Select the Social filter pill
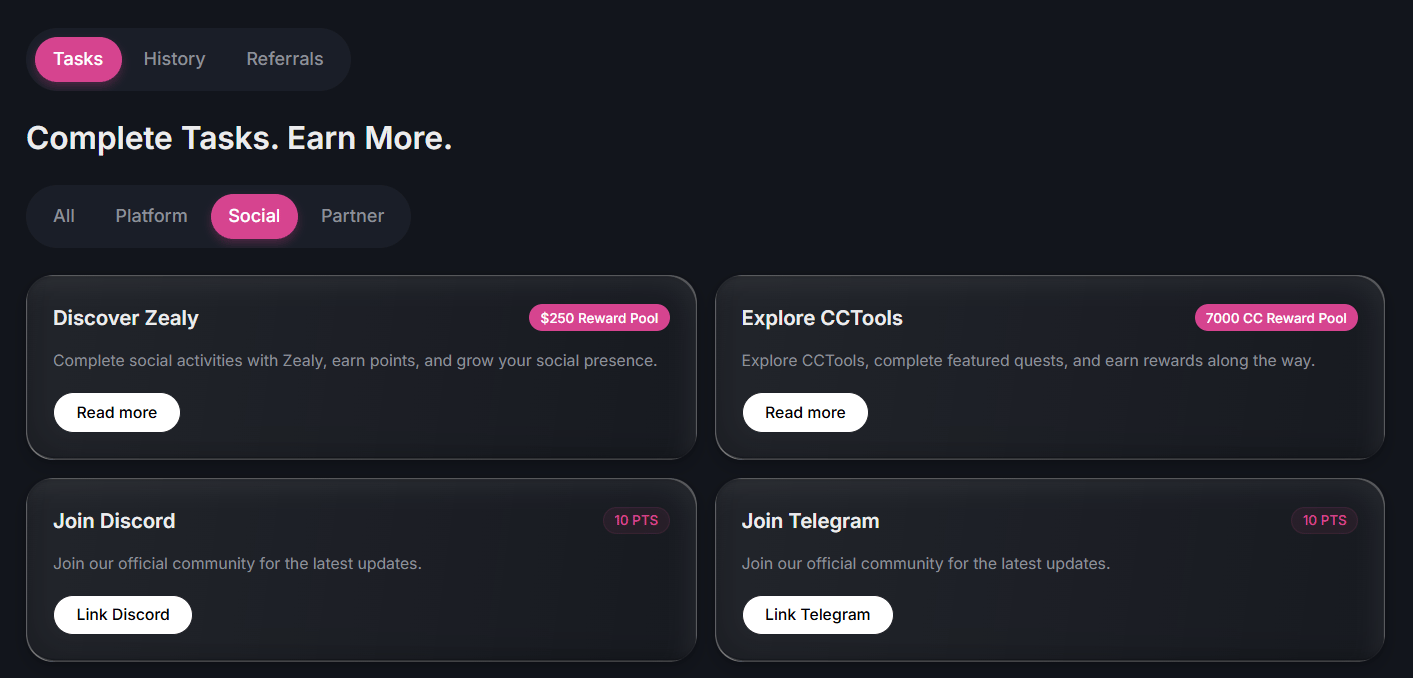The width and height of the screenshot is (1413, 678). point(254,216)
